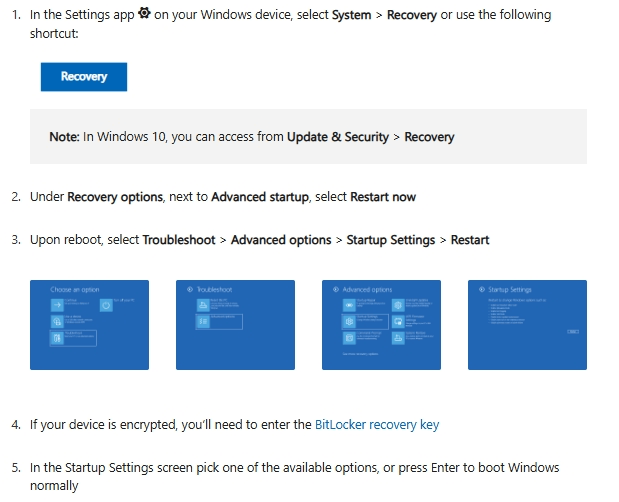Click the blue Recovery shortcut button
The width and height of the screenshot is (619, 502).
(84, 77)
